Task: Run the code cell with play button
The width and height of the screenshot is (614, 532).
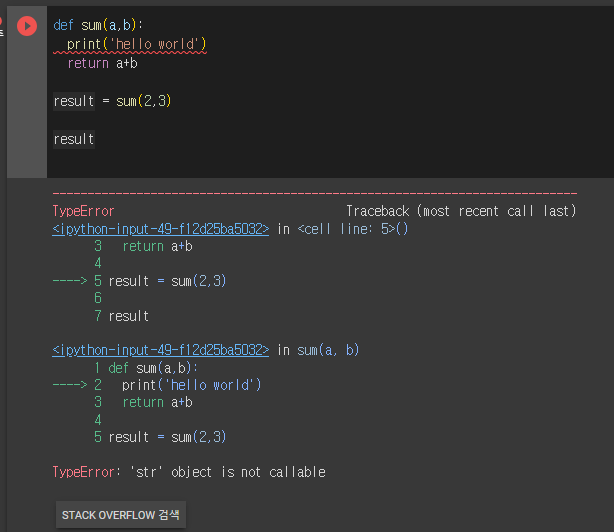Action: (27, 26)
